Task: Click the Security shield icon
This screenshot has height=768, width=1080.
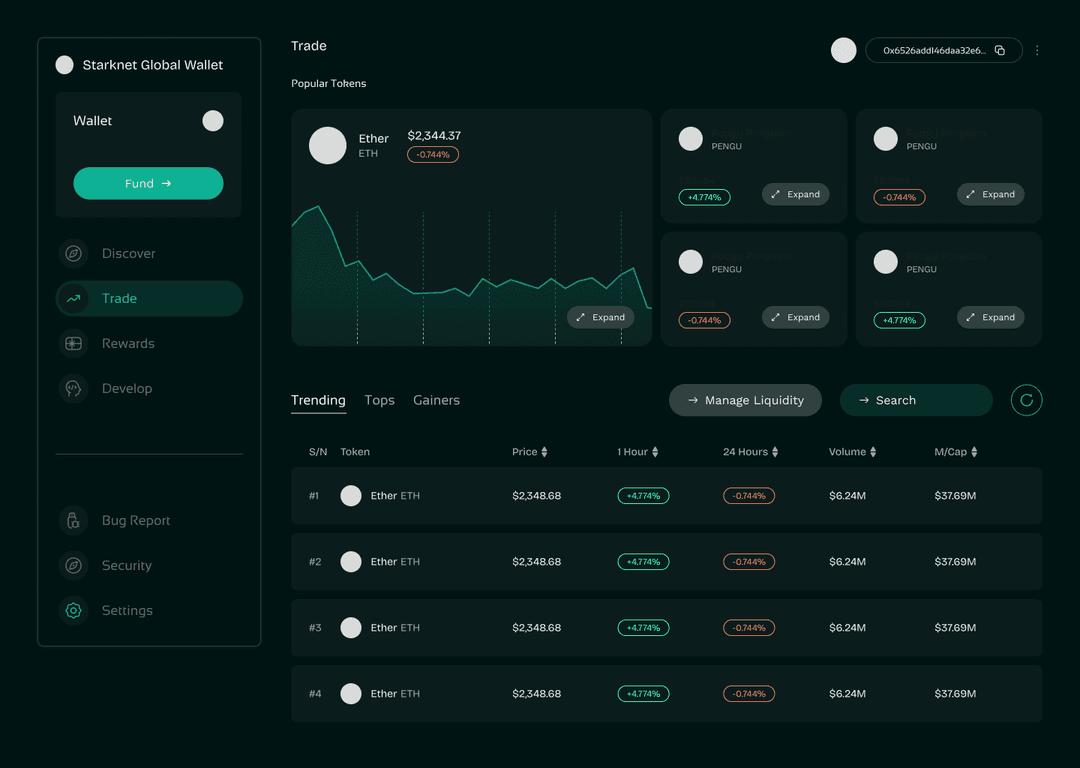Action: point(73,565)
